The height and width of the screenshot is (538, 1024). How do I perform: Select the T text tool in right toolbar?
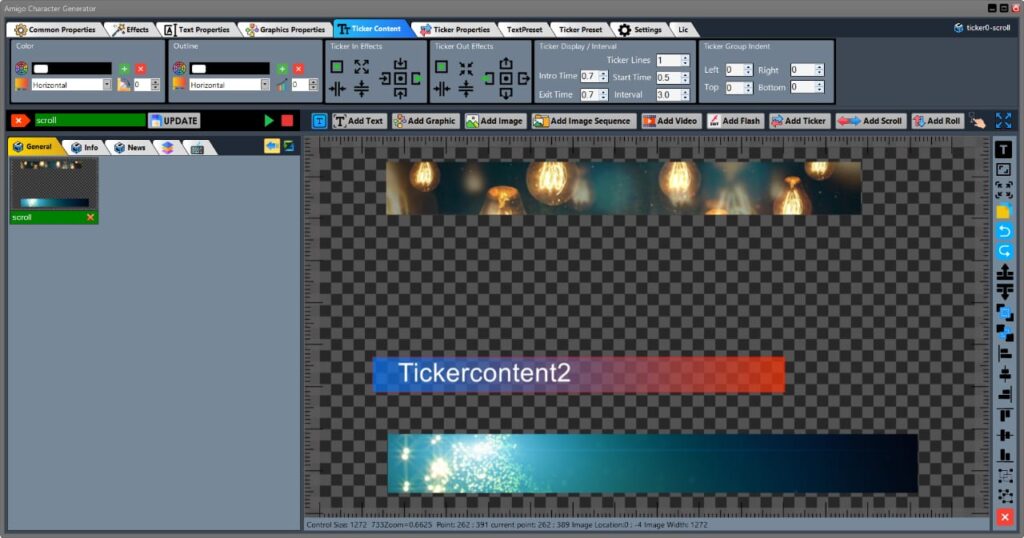(1004, 150)
